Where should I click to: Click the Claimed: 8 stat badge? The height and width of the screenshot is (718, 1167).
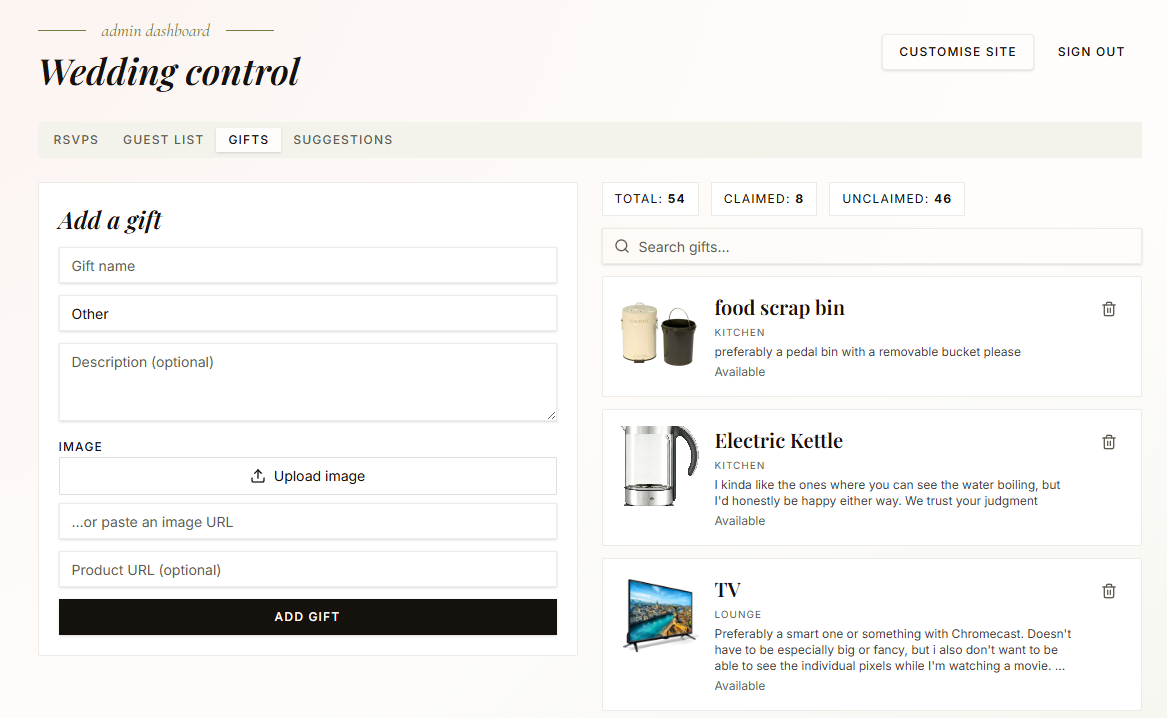pyautogui.click(x=764, y=199)
